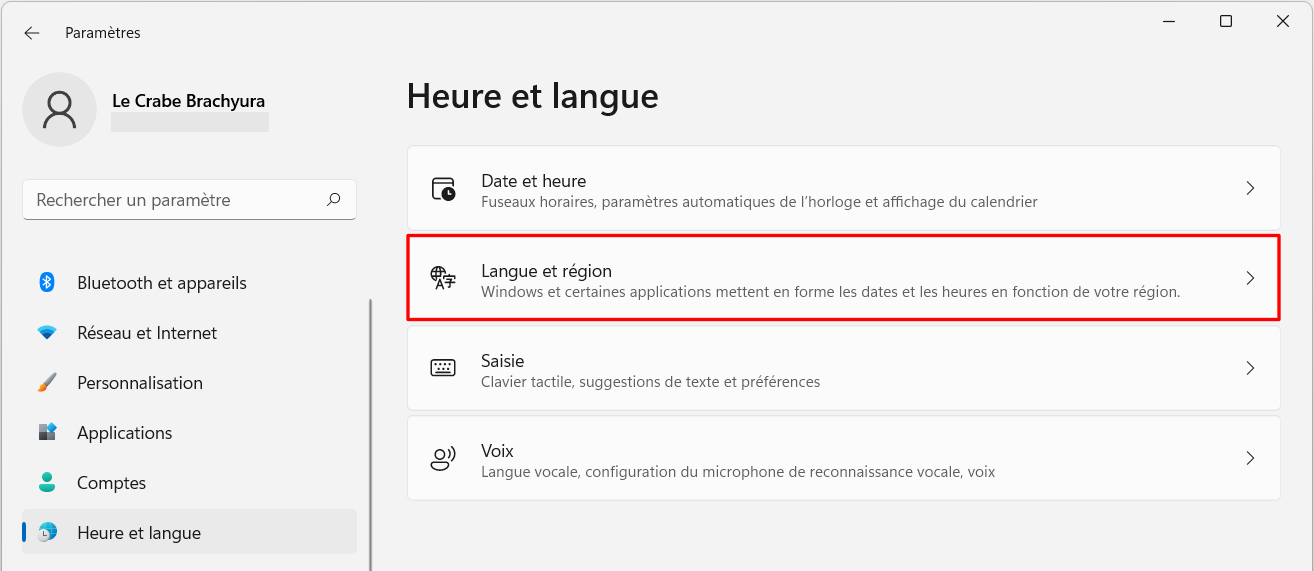The width and height of the screenshot is (1314, 571).
Task: Expand the Saisie chevron arrow
Action: click(x=1250, y=368)
